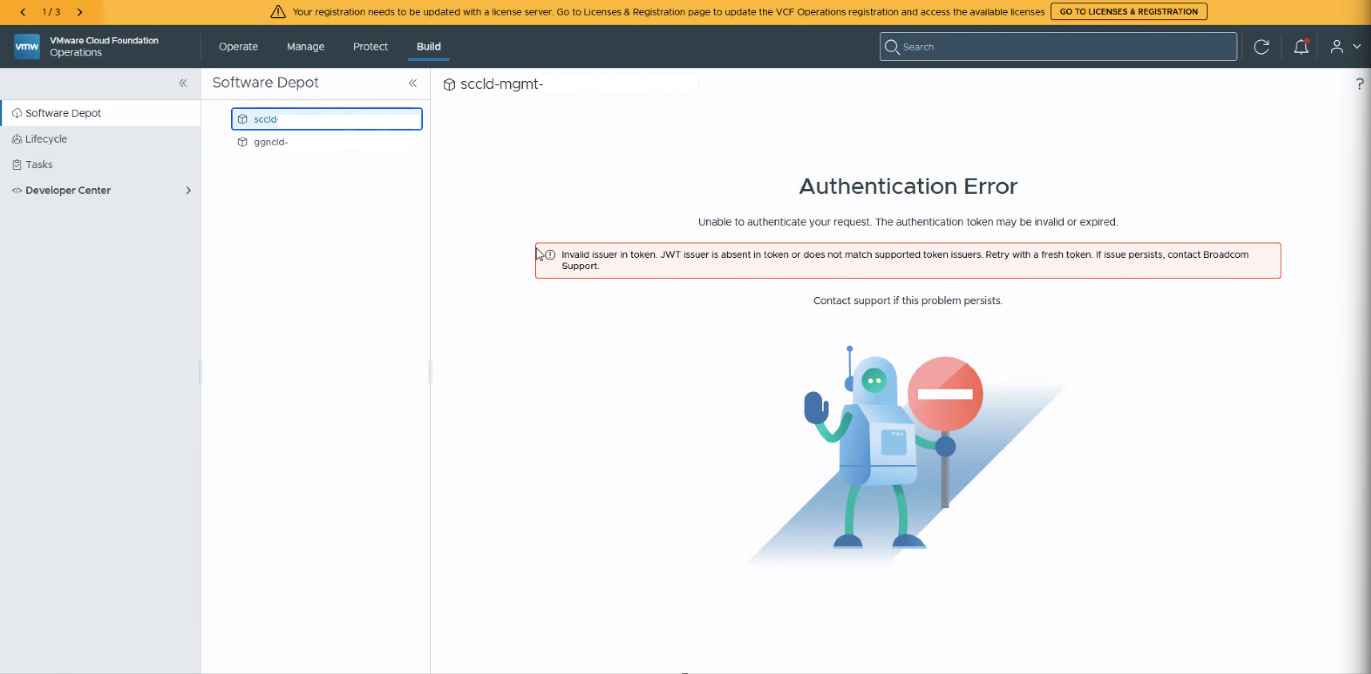This screenshot has height=674, width=1371.
Task: Select the Operate menu tab
Action: coord(238,46)
